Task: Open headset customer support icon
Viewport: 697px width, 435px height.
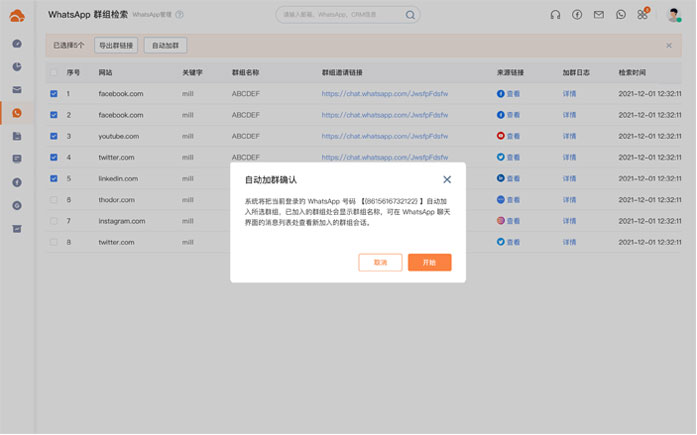Action: click(555, 15)
